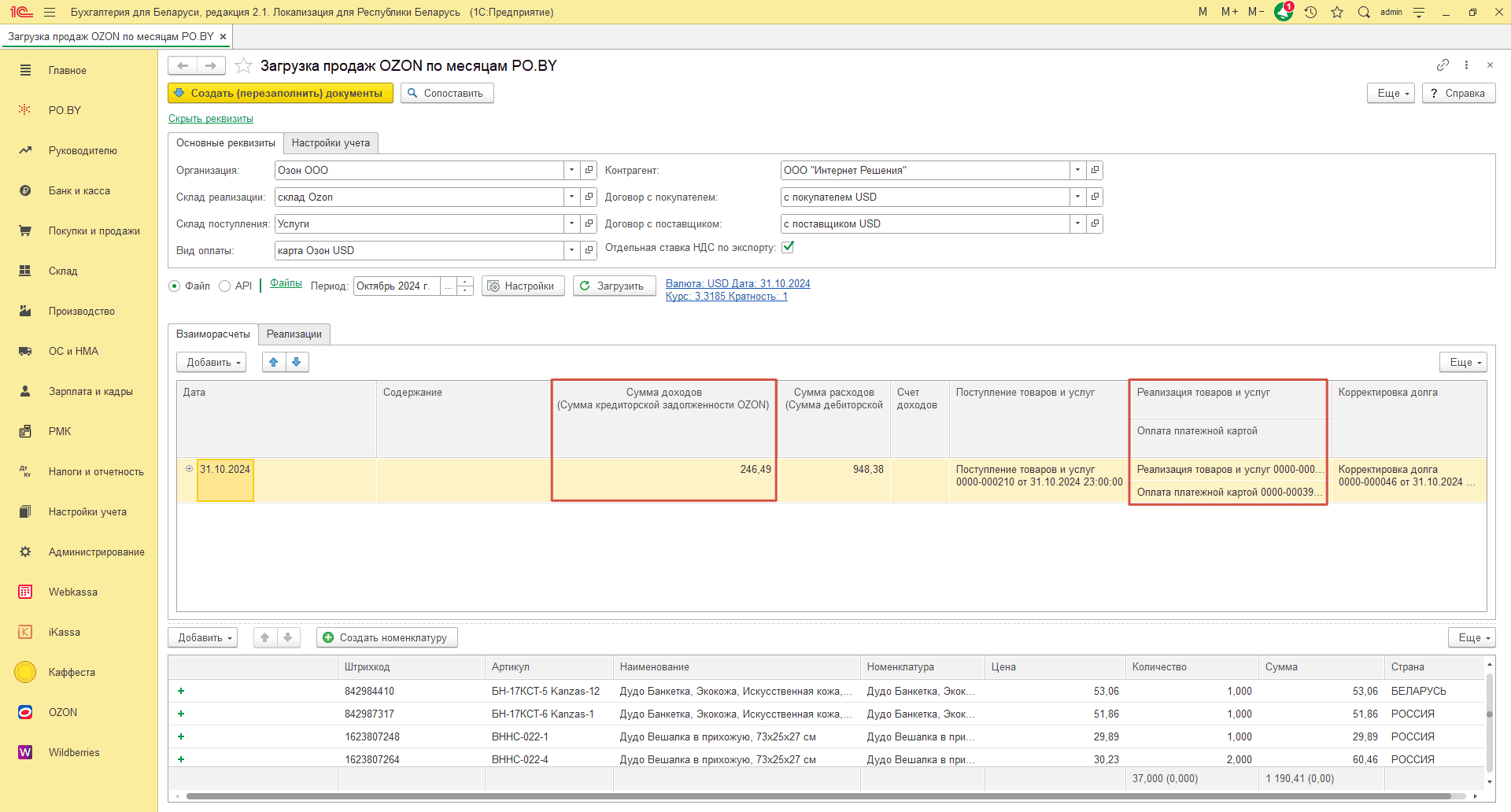
Task: Expand the 31.10.2024 row tree node
Action: 189,468
